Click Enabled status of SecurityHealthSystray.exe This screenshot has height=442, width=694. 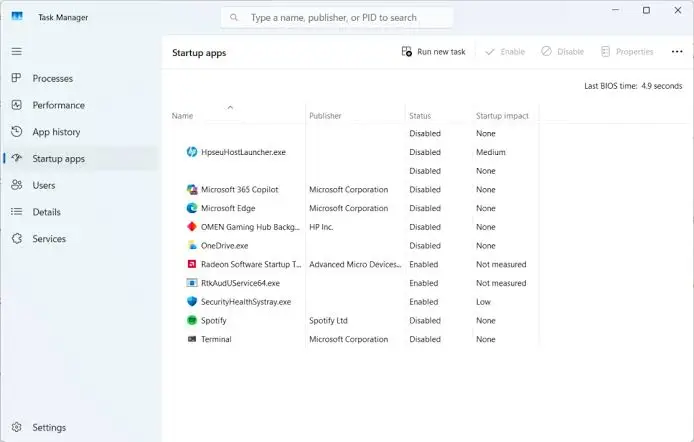pos(424,302)
